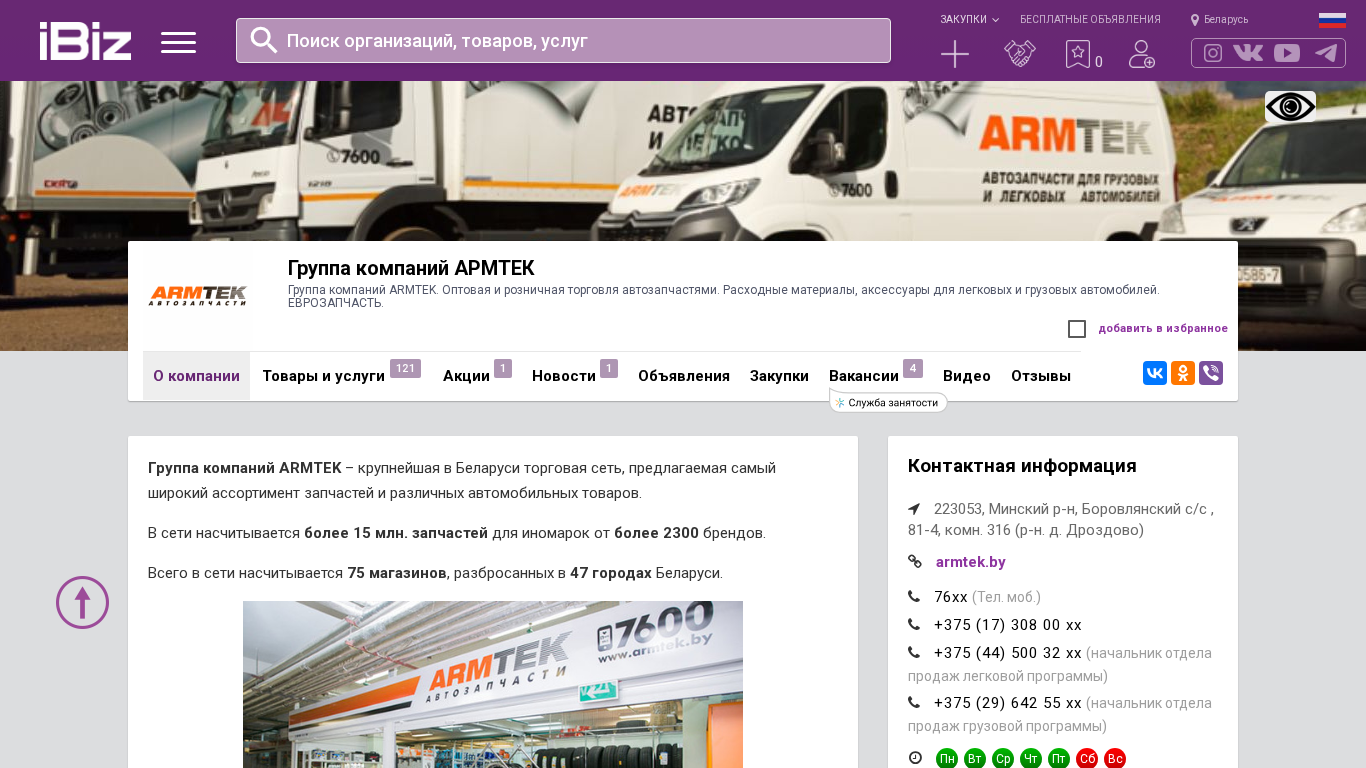Viewport: 1366px width, 768px height.
Task: Open the Объявления tab
Action: [684, 376]
